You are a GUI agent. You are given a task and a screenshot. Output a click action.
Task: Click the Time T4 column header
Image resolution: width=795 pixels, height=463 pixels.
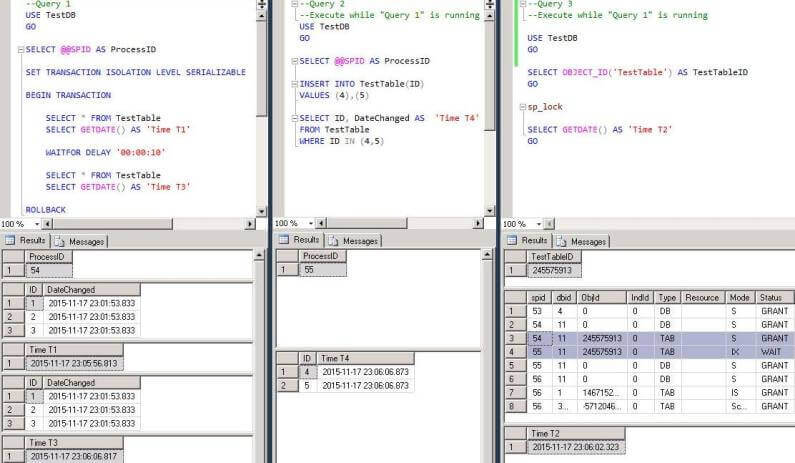point(365,359)
